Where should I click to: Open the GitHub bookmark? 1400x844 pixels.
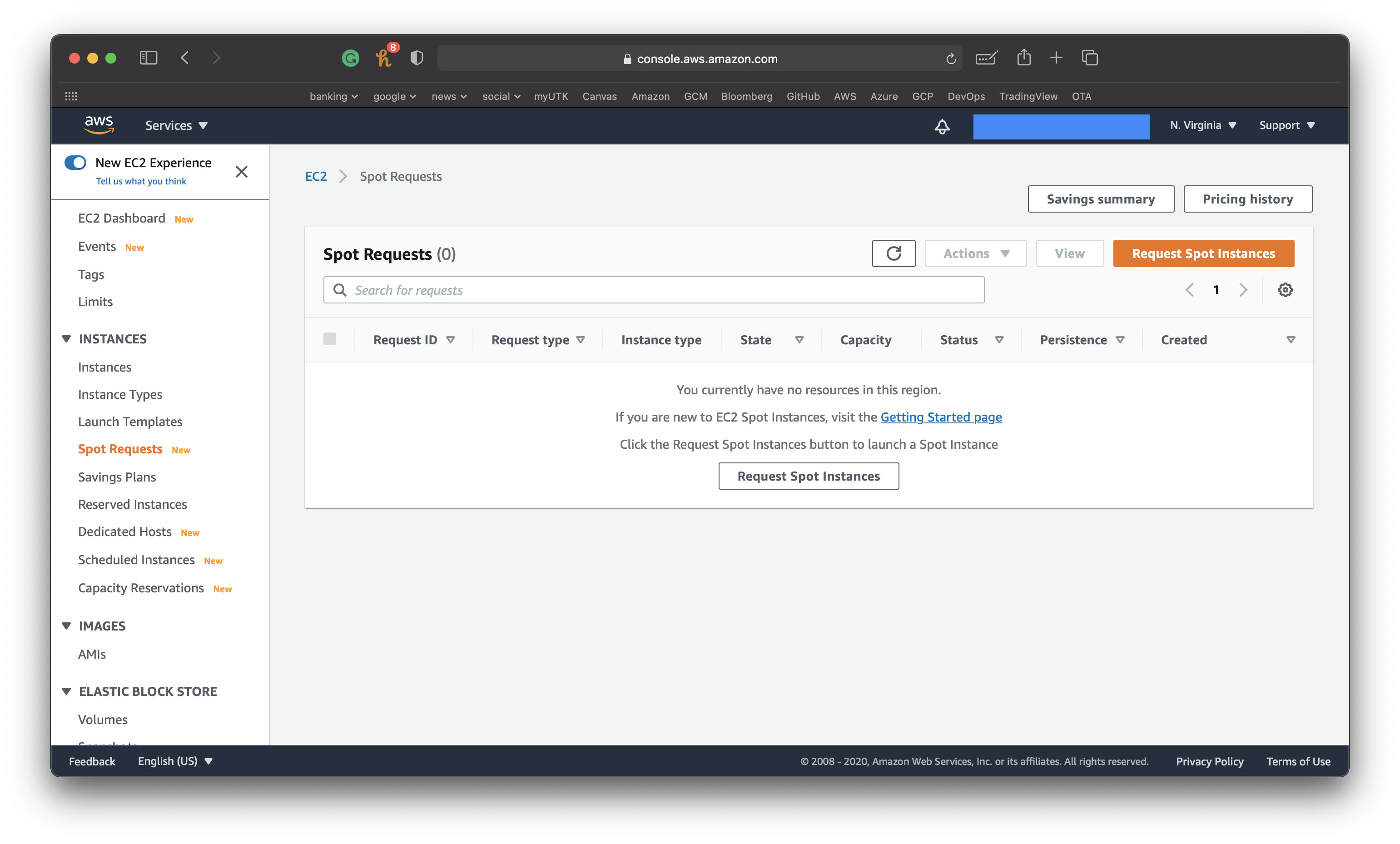point(803,97)
